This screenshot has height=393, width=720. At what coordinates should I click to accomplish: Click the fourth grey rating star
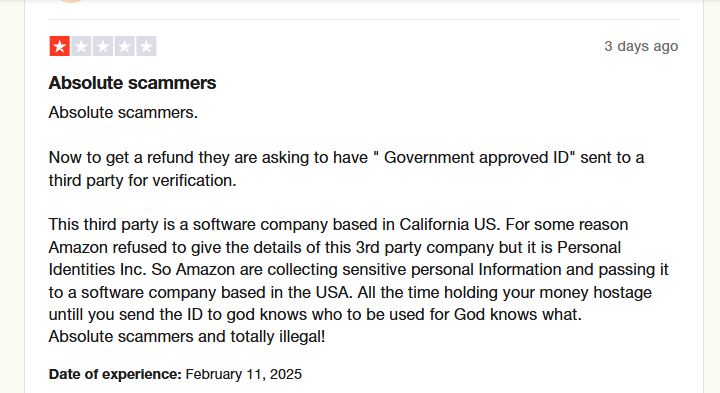pyautogui.click(x=124, y=46)
